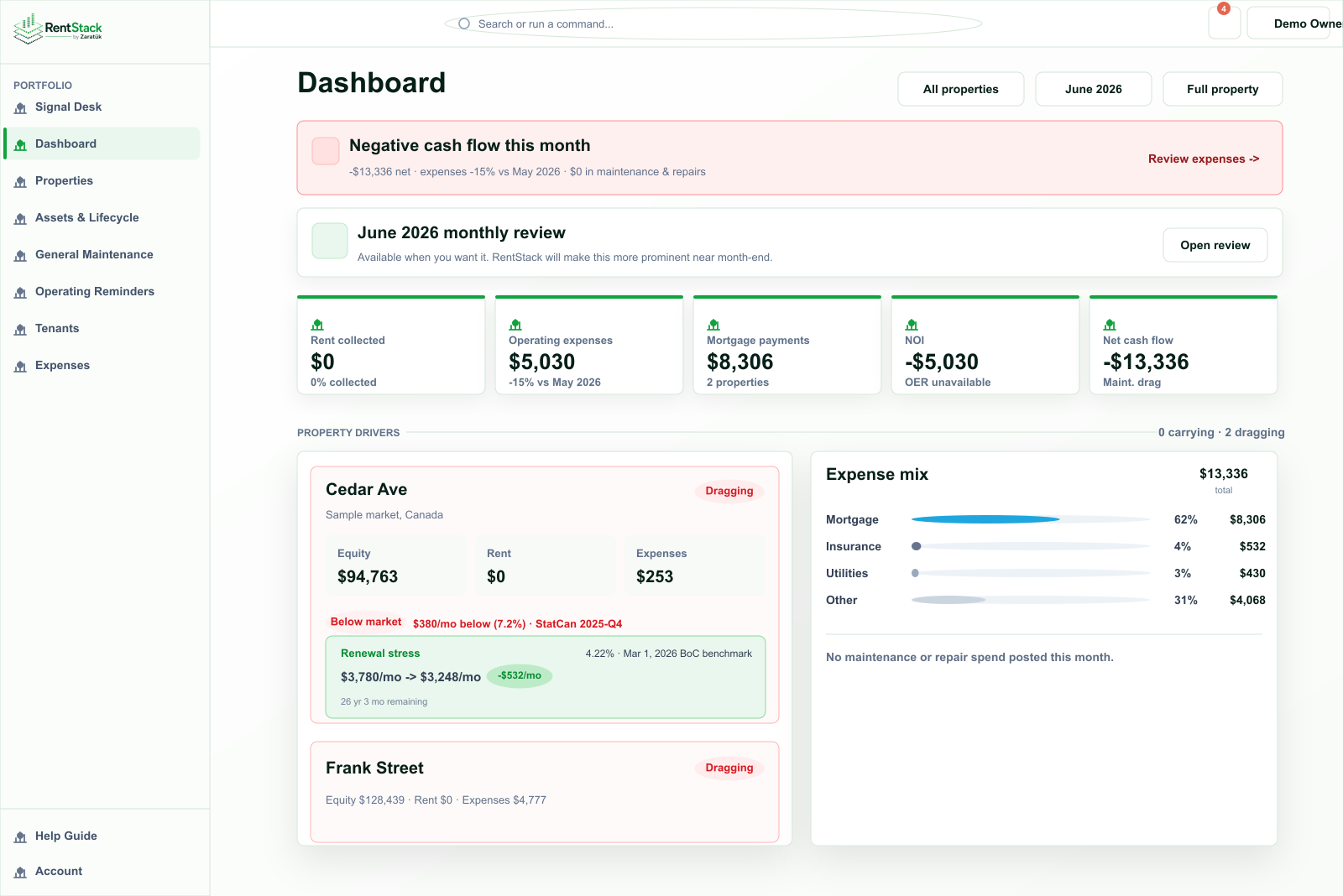The image size is (1343, 896).
Task: Click the Operating expenses card icon
Action: [515, 325]
